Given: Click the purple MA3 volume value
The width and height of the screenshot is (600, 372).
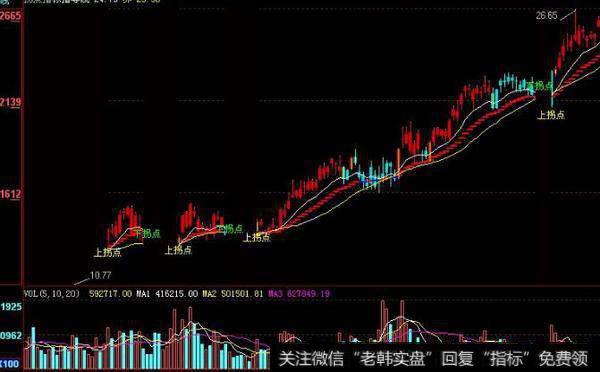Looking at the screenshot, I should pos(299,294).
